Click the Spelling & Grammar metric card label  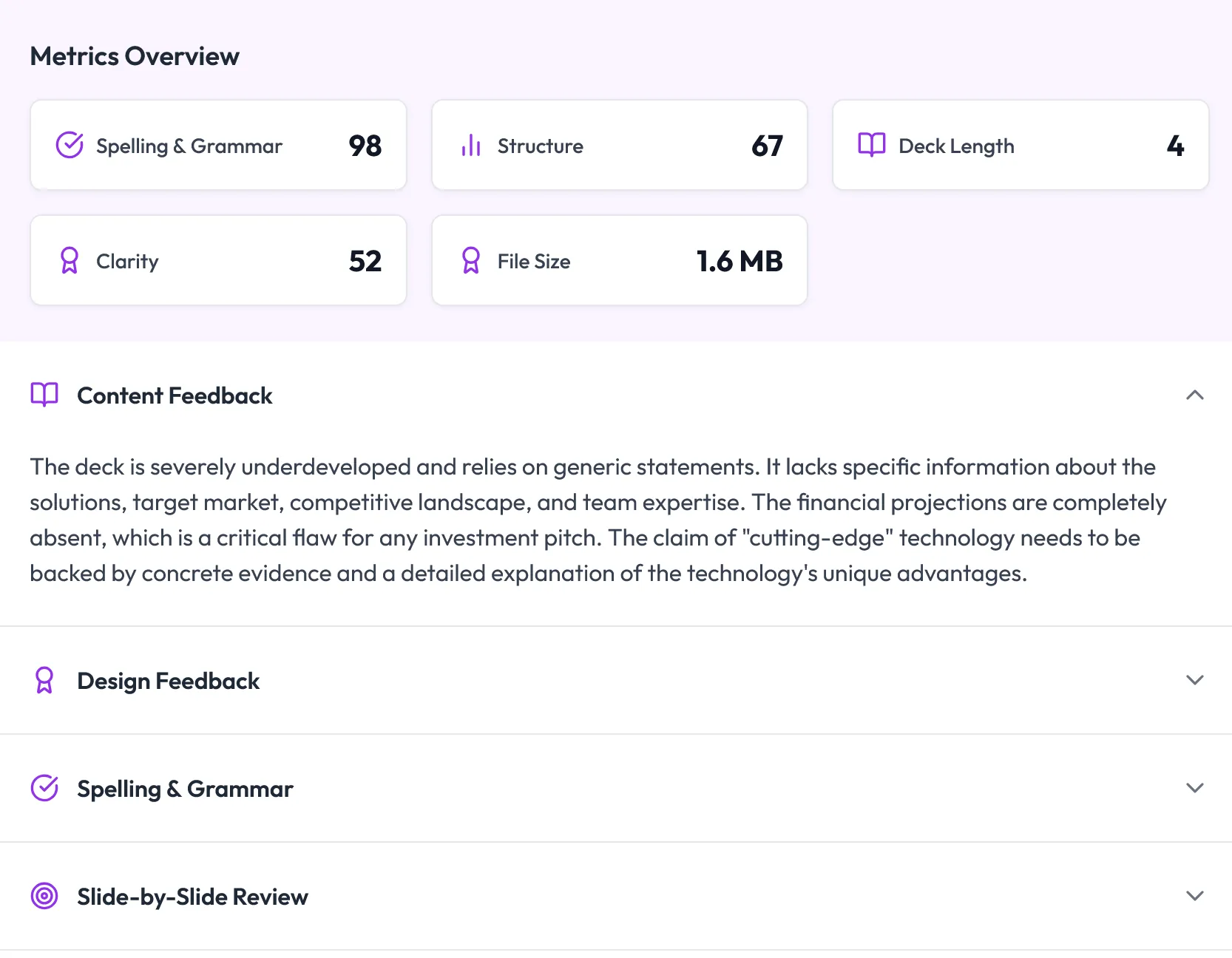(189, 146)
